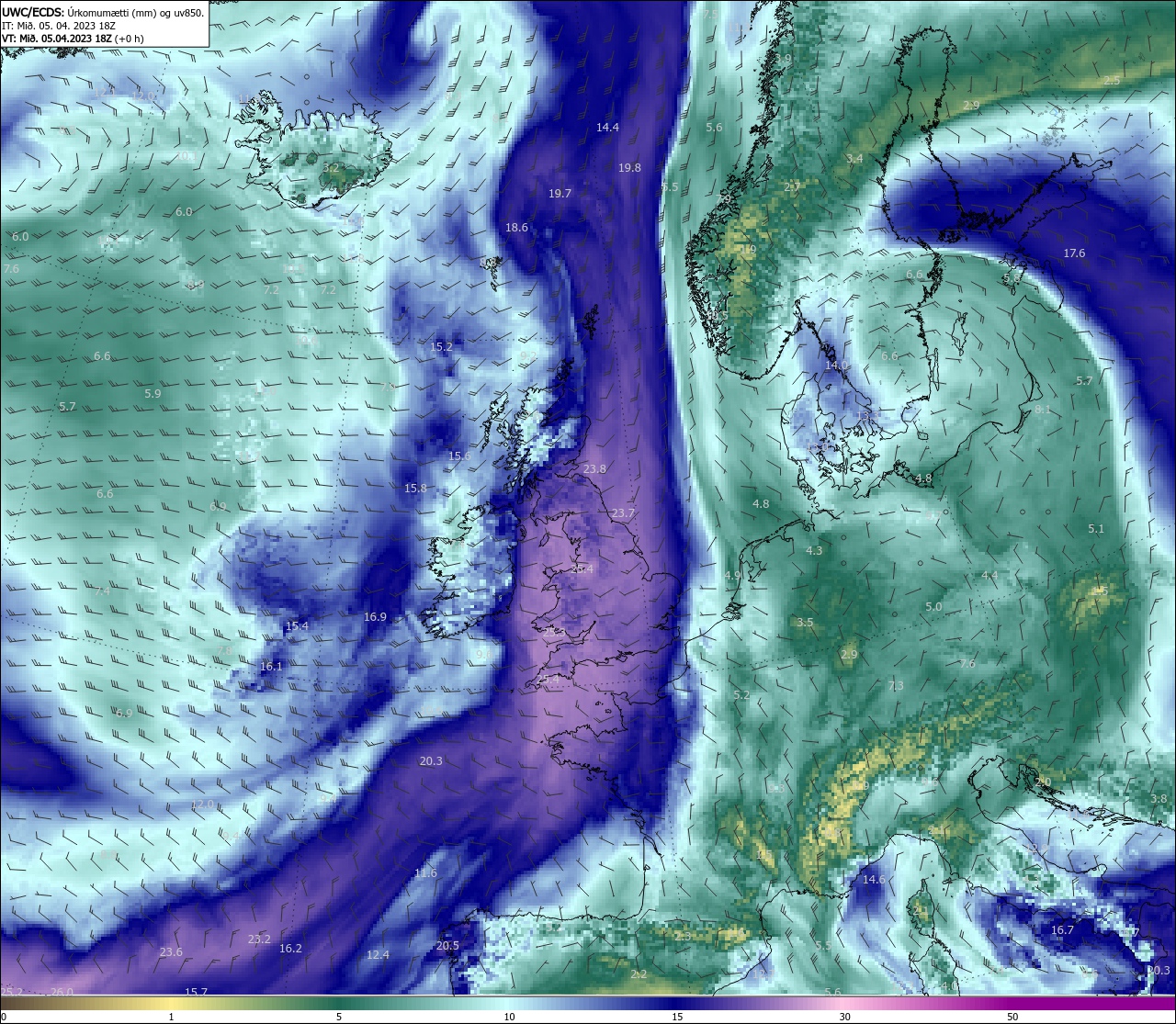
Task: Click the 11.6 value in the Bay of Biscay
Action: pyautogui.click(x=425, y=873)
